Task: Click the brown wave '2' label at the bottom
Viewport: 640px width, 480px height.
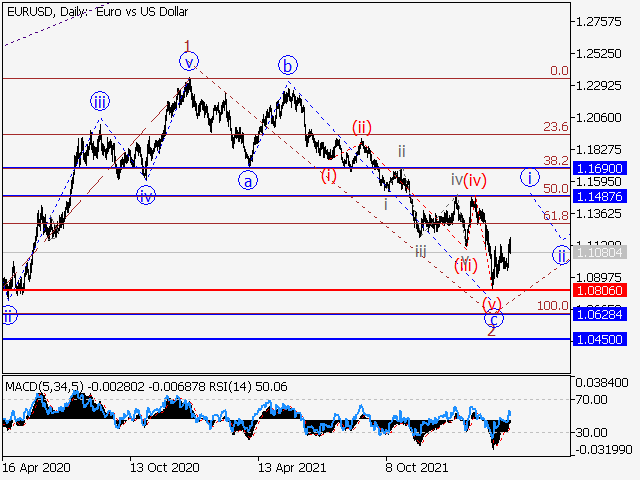Action: point(491,331)
